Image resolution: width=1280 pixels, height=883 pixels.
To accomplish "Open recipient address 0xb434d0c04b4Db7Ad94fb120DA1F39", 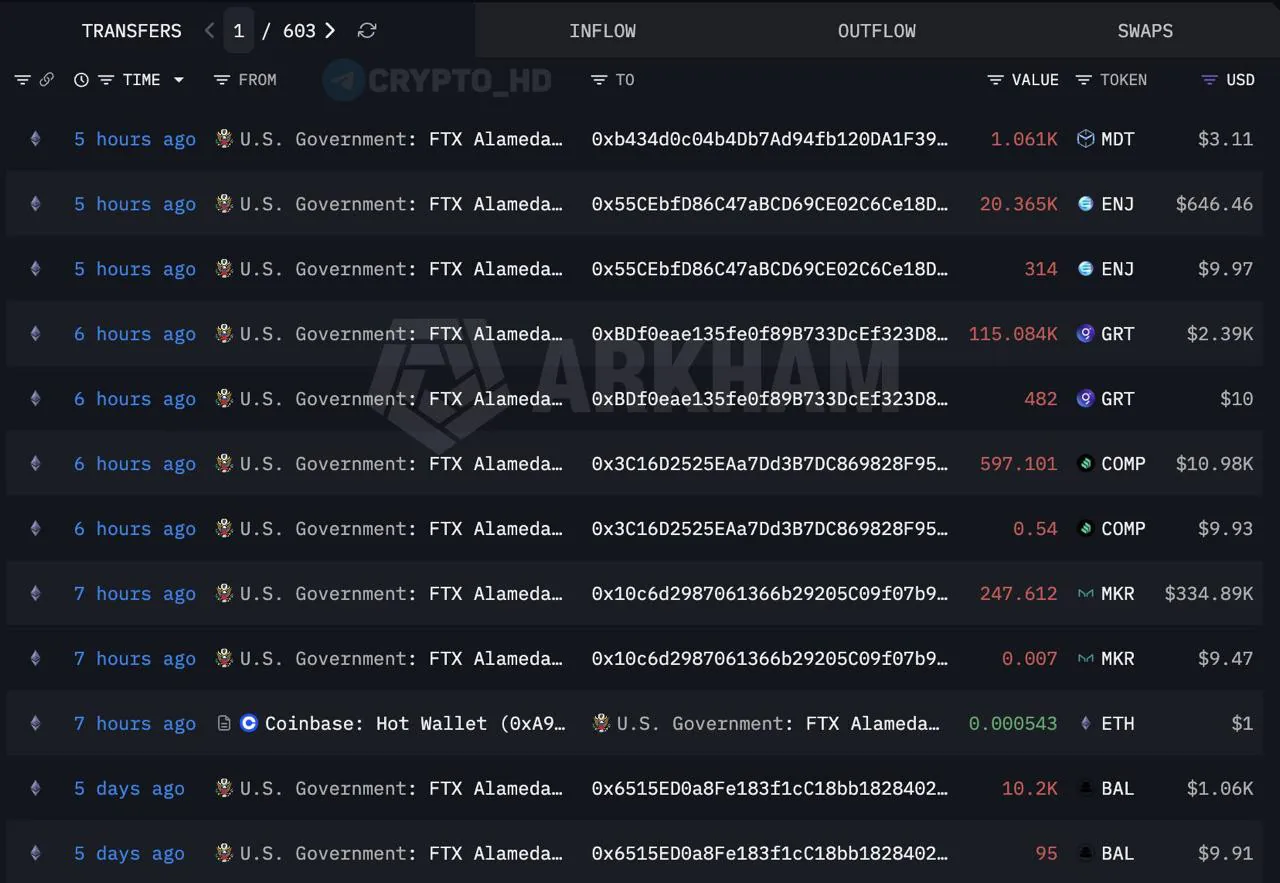I will click(770, 139).
